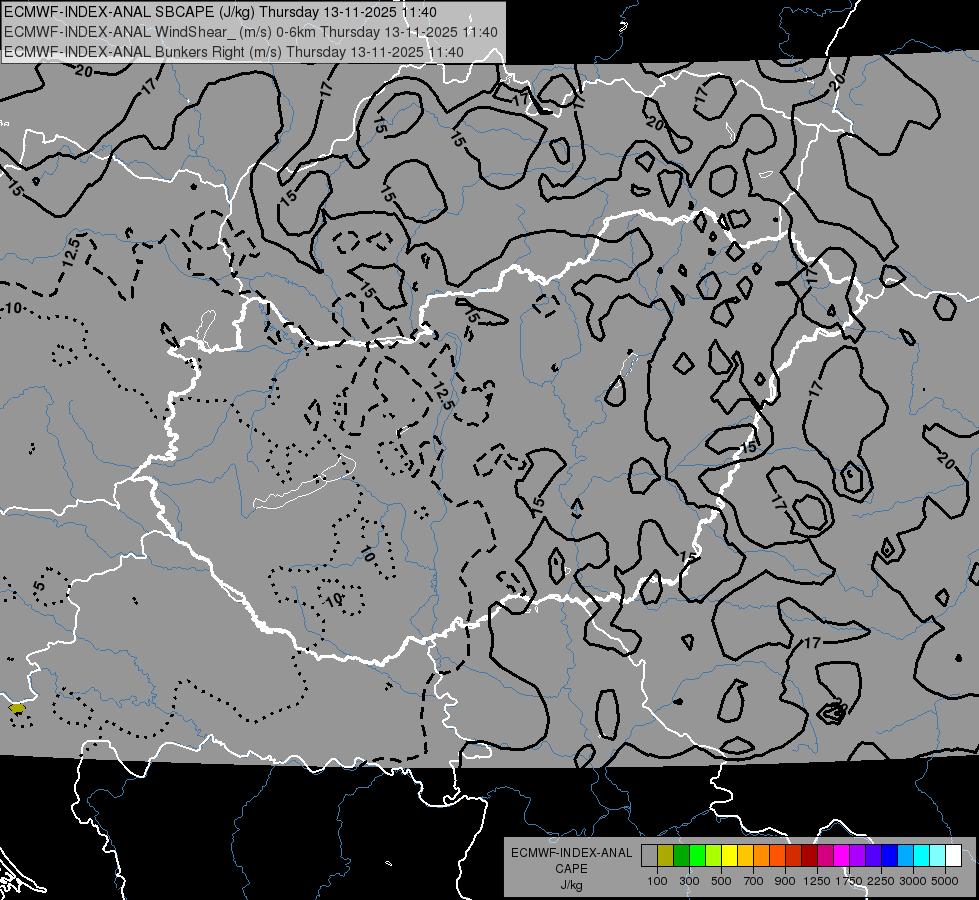
Task: Click the olive CAPE patch on the map
Action: coord(17,708)
